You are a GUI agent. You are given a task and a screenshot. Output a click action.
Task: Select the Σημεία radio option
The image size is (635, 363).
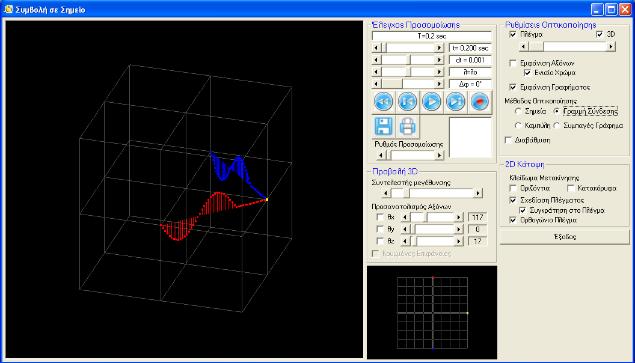(x=518, y=111)
